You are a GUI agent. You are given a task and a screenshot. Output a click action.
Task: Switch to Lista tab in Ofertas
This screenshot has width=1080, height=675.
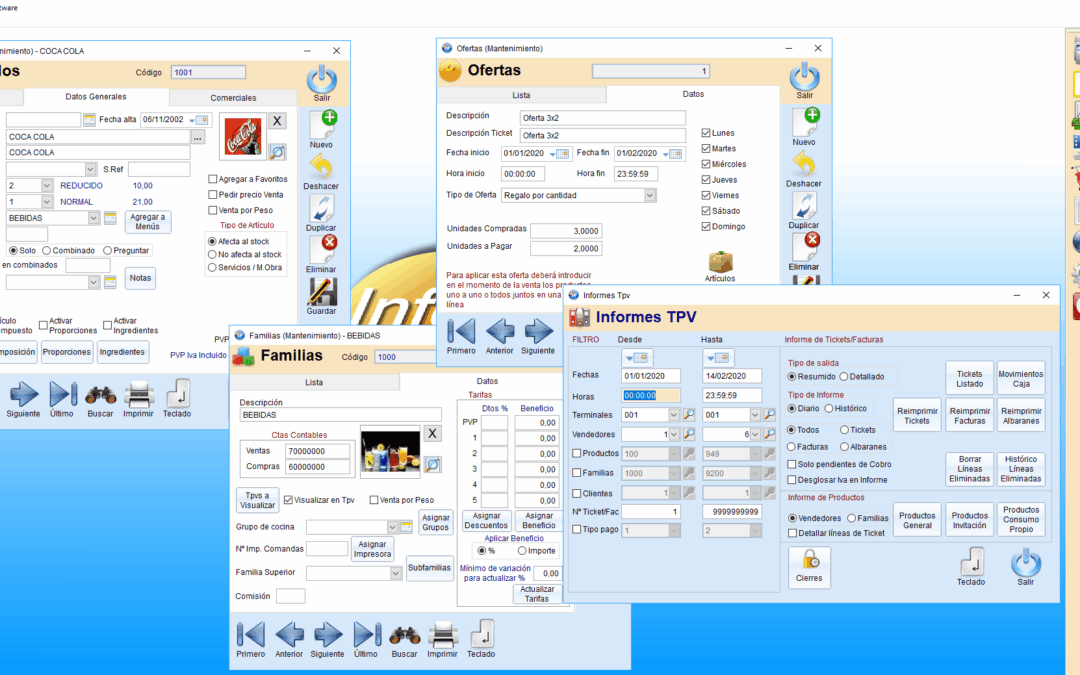pos(521,95)
